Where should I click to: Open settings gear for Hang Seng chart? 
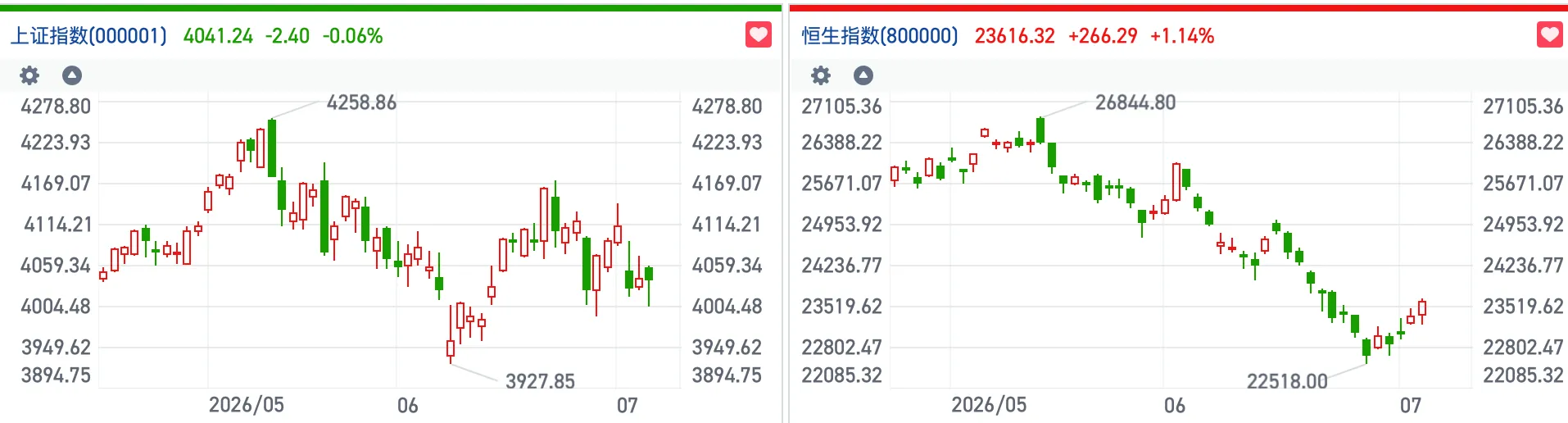click(821, 75)
